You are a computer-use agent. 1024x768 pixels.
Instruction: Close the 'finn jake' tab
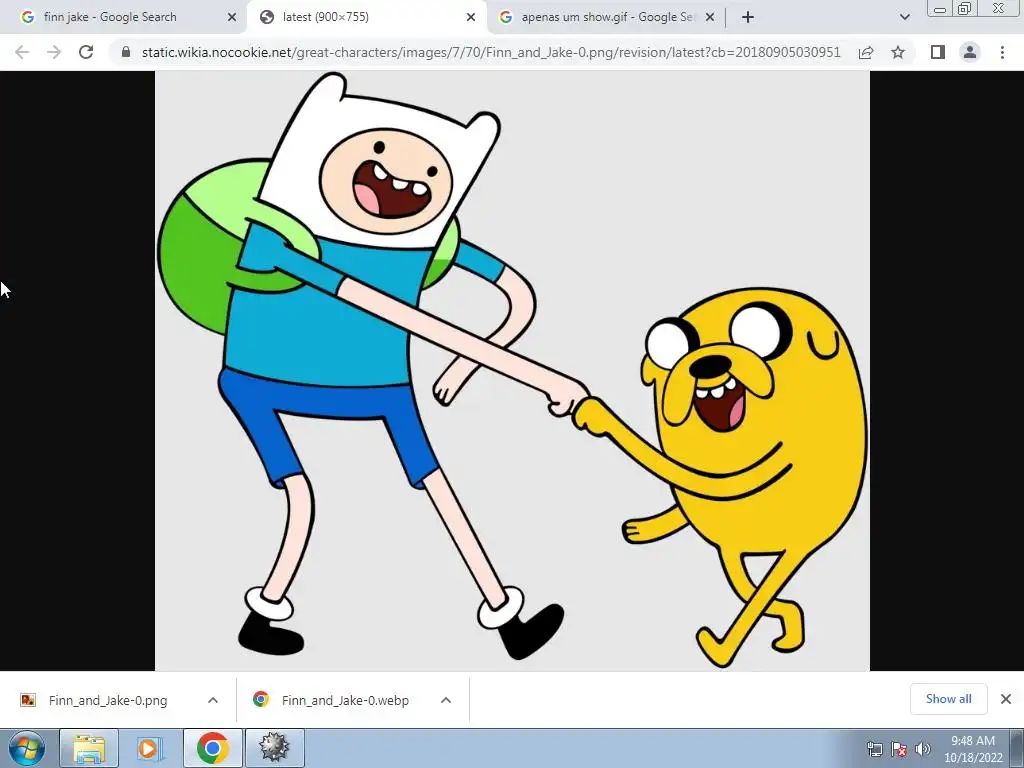(x=232, y=17)
